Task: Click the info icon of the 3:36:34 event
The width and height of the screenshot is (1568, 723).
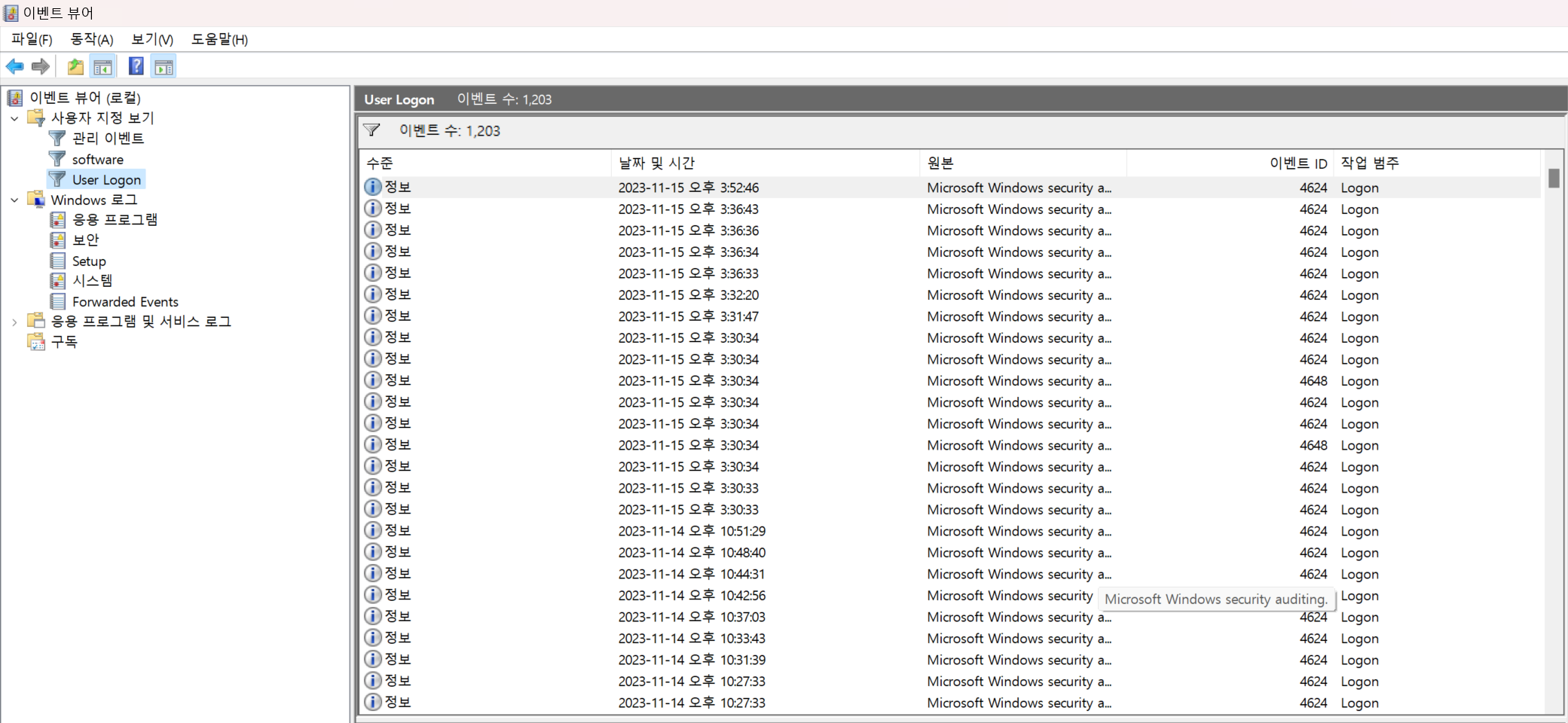Action: [x=373, y=251]
